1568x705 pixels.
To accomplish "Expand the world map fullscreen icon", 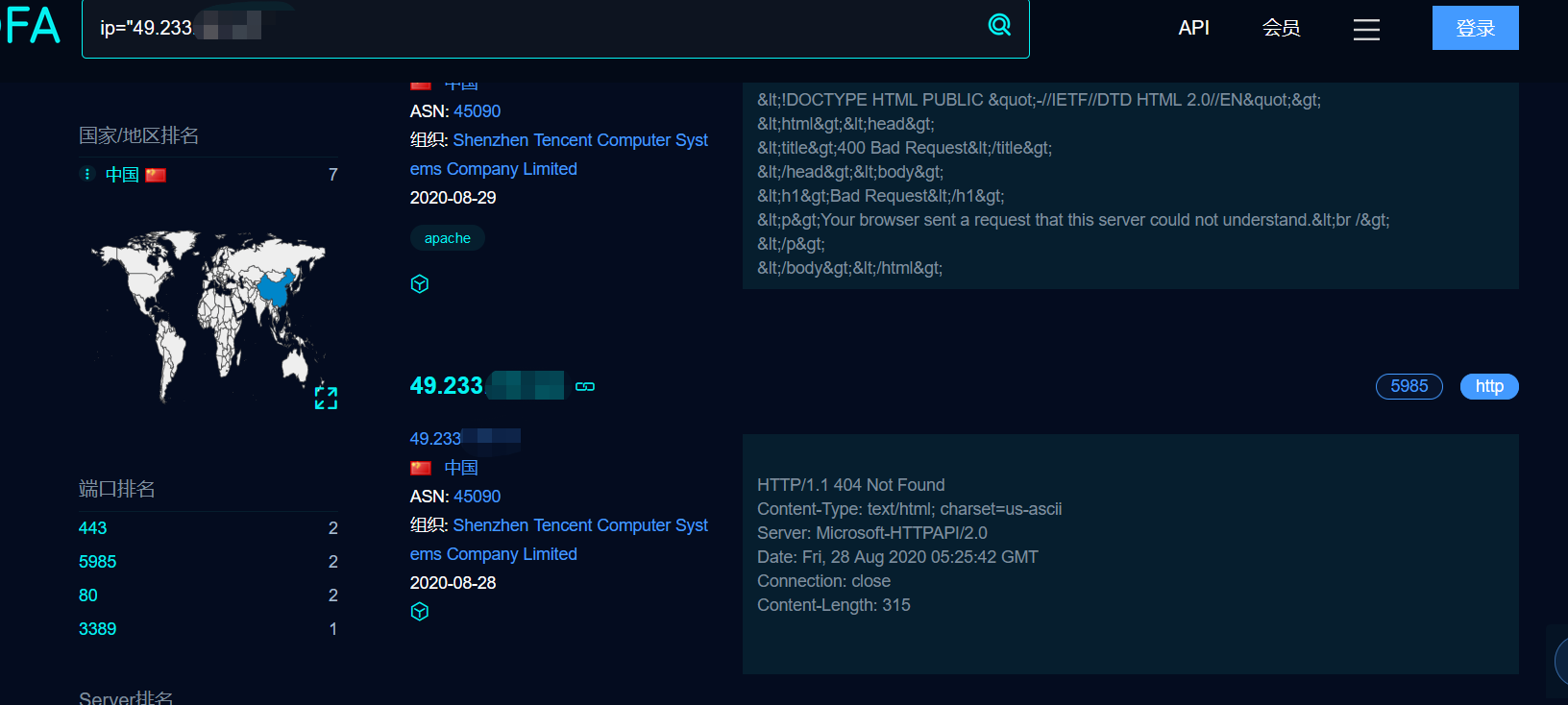I will 326,398.
